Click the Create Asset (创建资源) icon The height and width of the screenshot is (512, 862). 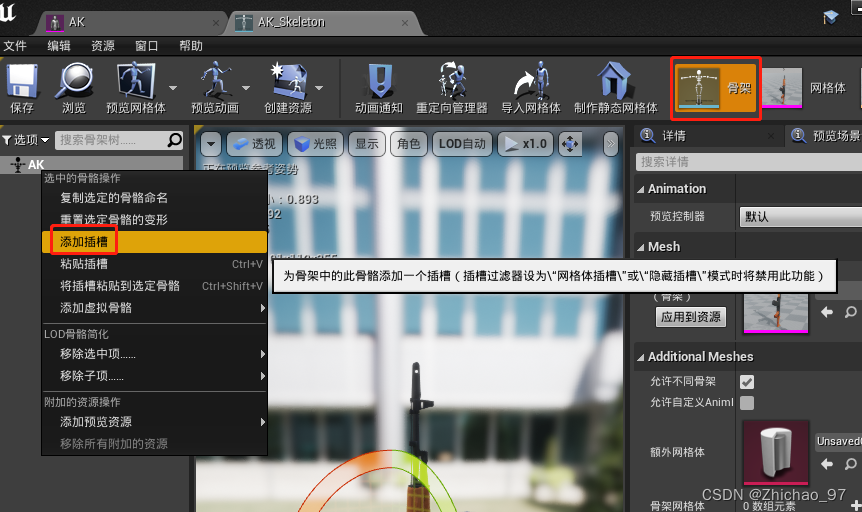pos(288,80)
